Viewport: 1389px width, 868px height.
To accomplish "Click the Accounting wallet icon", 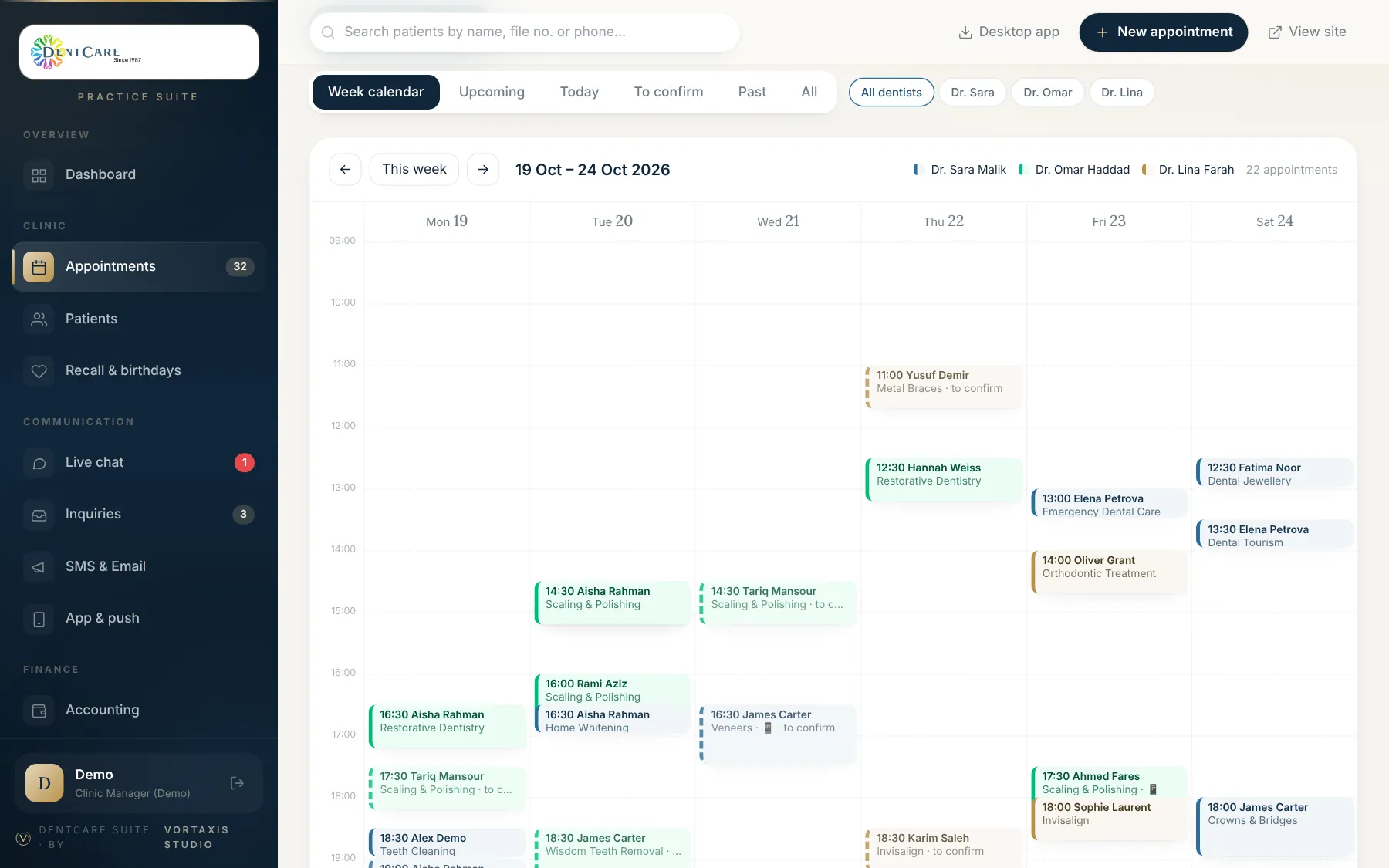I will 39,711.
